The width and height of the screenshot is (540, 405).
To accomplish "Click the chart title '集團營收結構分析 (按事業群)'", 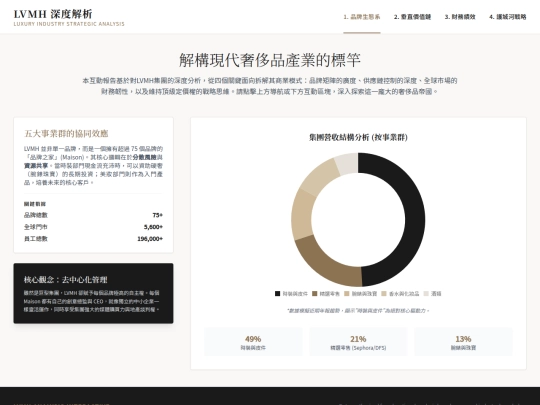I will coord(358,137).
